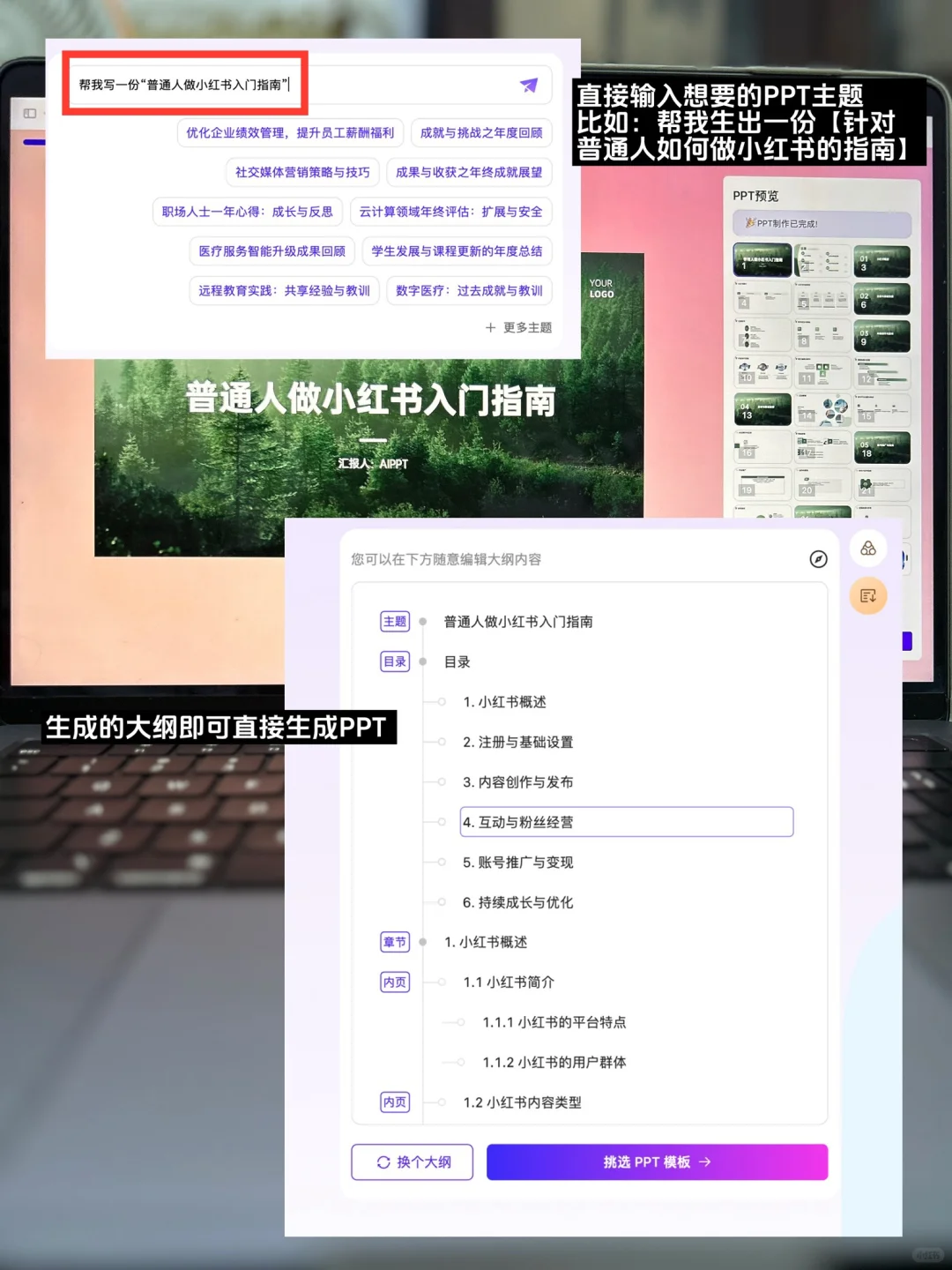Choose topic 数字医疗：过去成就与教训

pos(469,290)
